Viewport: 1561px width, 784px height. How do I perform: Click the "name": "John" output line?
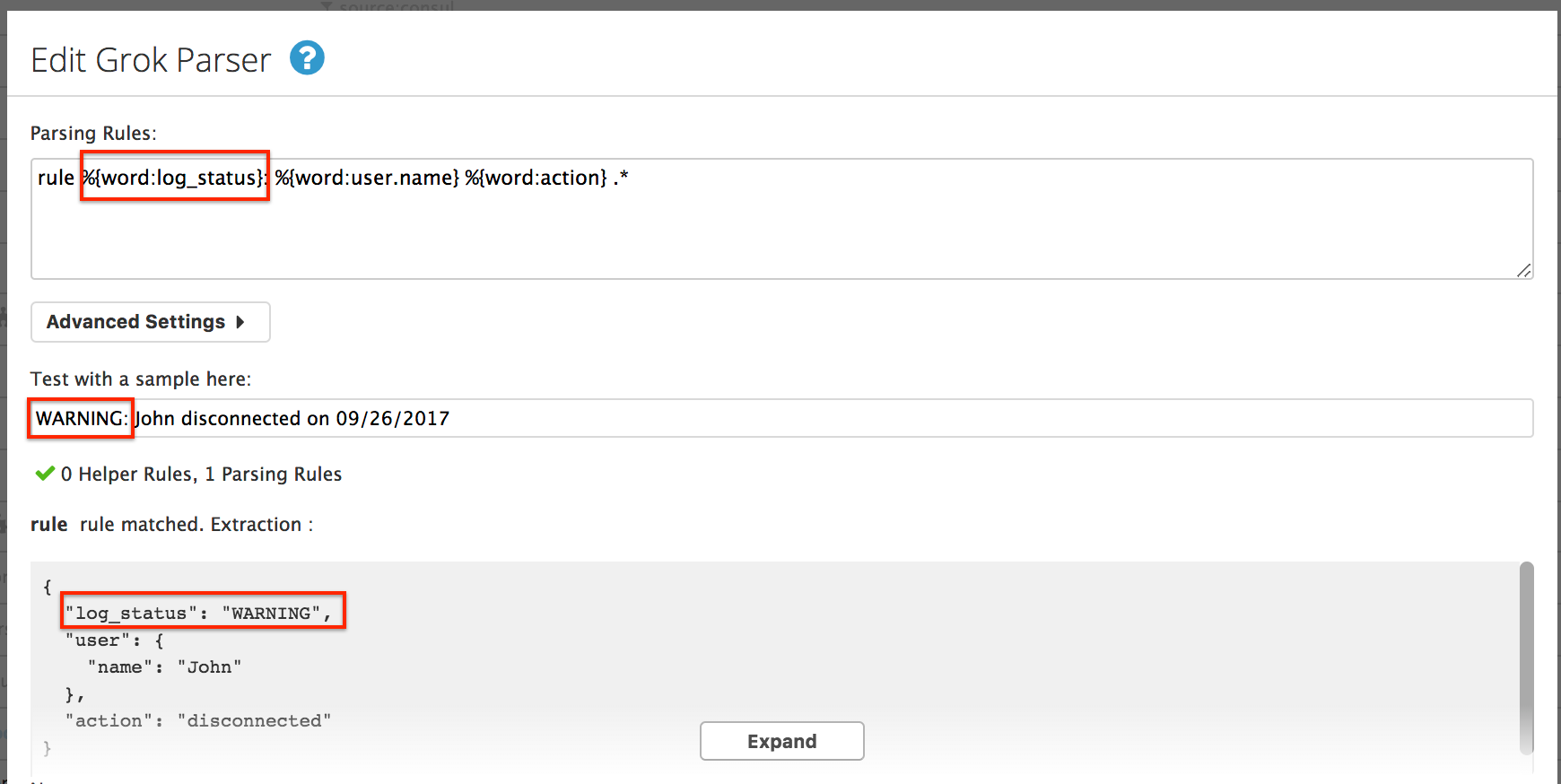pyautogui.click(x=165, y=667)
